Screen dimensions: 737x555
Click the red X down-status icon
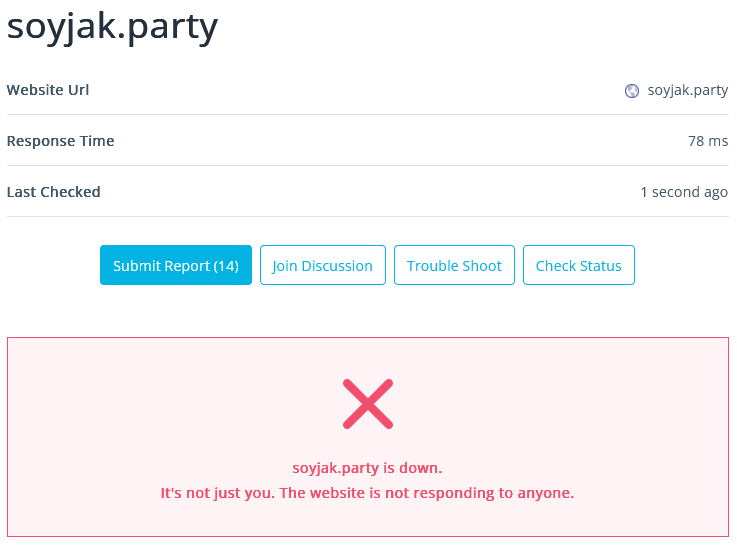coord(368,404)
